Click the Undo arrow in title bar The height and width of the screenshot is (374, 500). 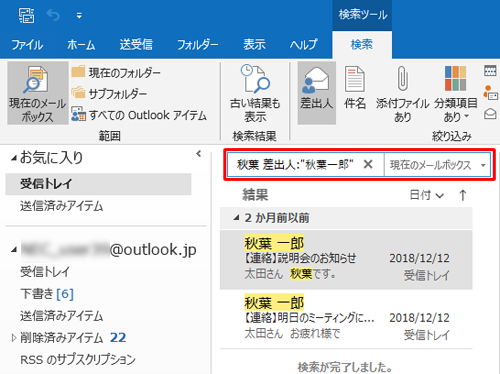coord(53,15)
